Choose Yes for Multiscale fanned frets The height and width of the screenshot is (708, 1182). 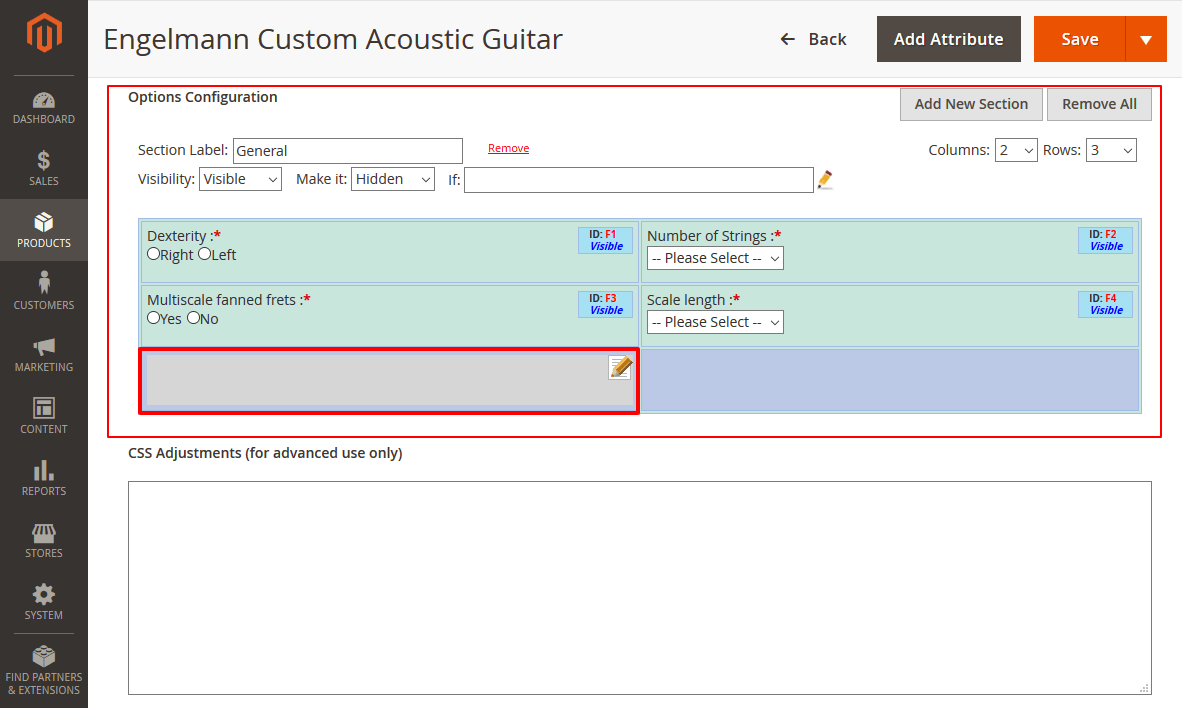155,318
